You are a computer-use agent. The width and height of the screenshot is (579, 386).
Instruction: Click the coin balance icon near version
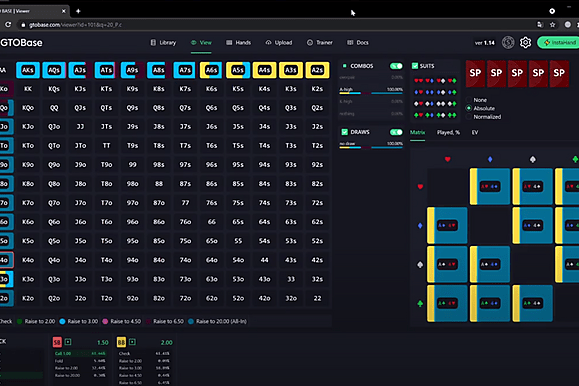click(508, 42)
